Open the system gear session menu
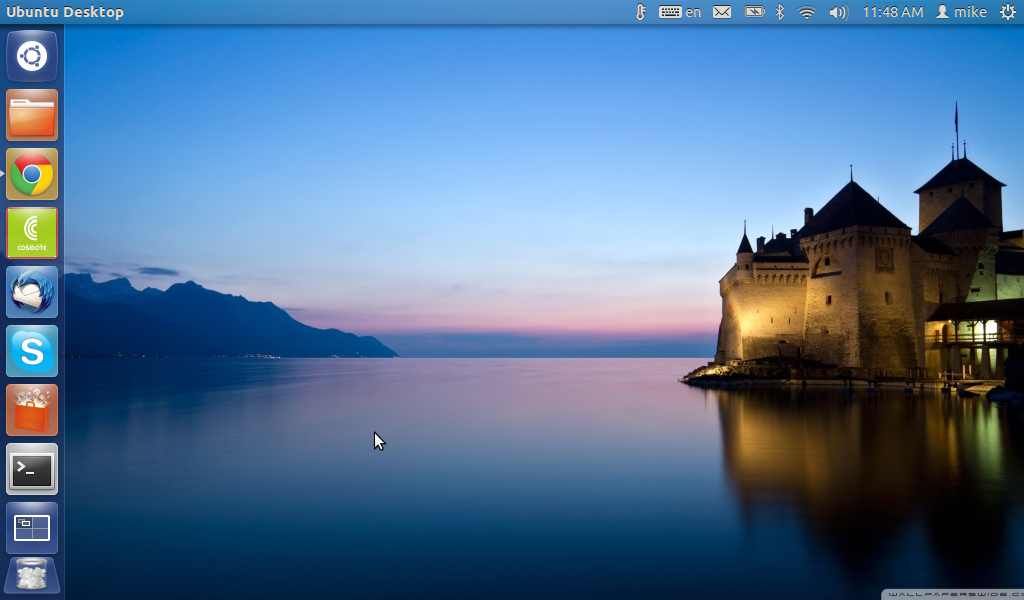The image size is (1024, 600). (x=1007, y=12)
